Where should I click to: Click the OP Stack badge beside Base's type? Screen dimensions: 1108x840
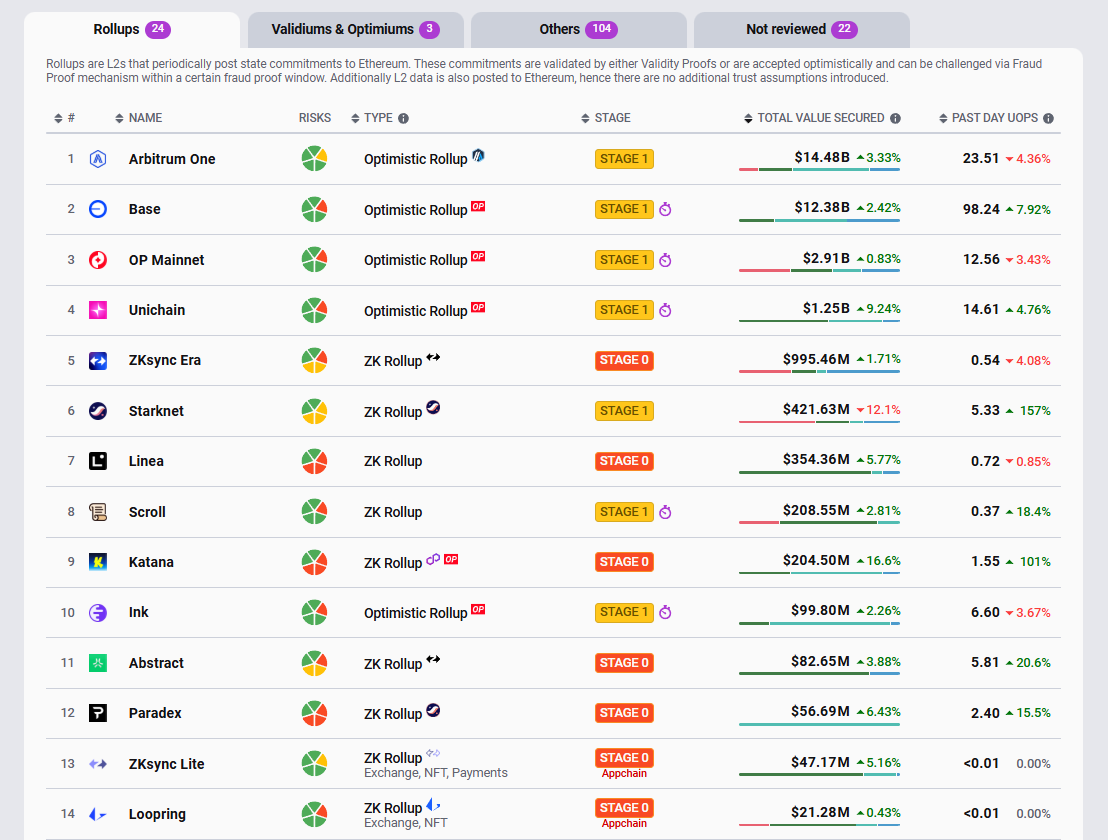point(478,206)
